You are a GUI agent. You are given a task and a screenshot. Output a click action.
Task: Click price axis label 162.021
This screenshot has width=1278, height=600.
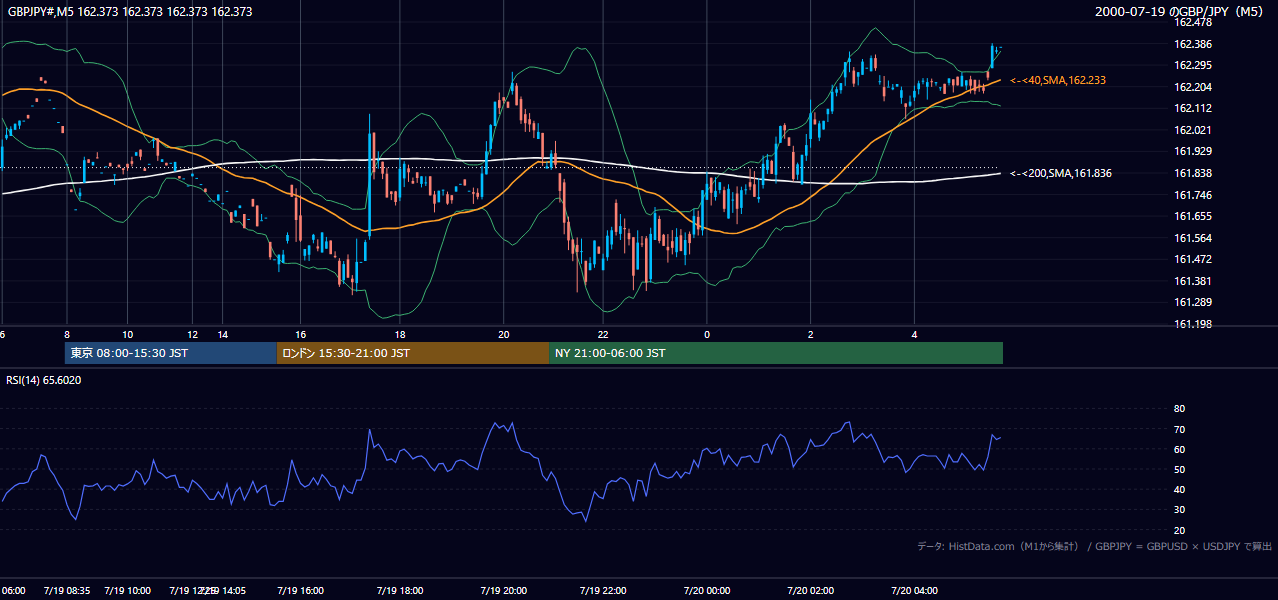coord(1192,130)
